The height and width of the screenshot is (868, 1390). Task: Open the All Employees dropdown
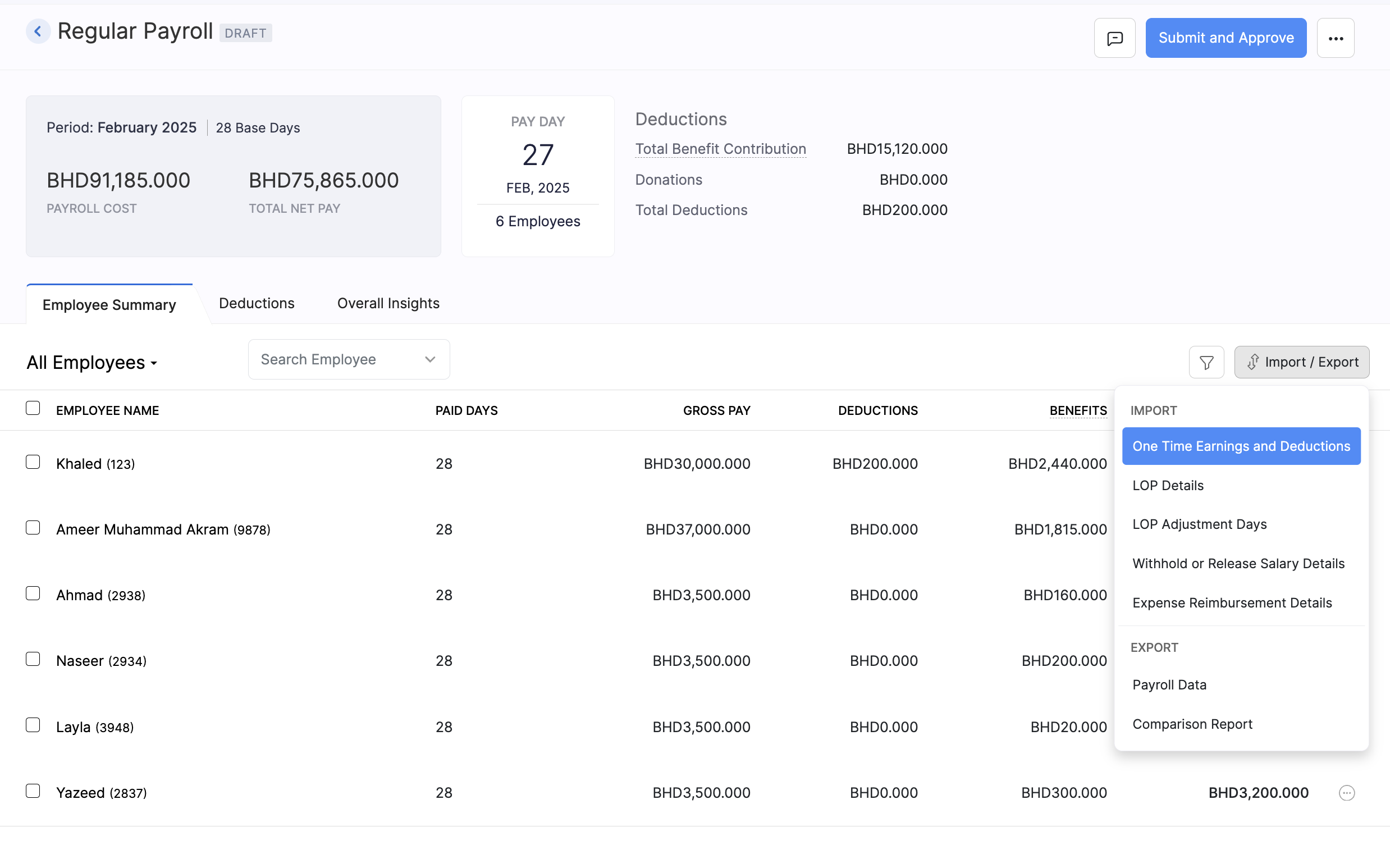(92, 362)
